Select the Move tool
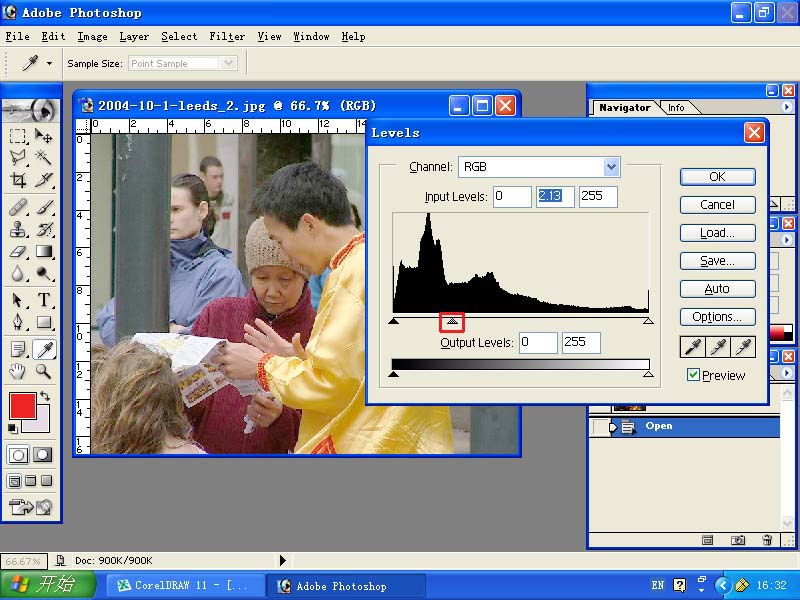 (x=44, y=136)
